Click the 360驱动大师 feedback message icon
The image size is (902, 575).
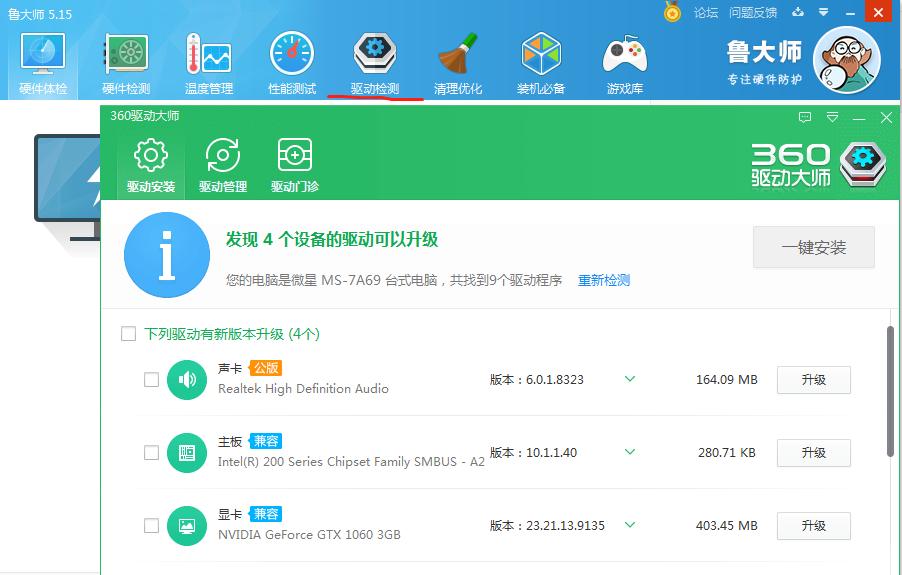point(805,117)
